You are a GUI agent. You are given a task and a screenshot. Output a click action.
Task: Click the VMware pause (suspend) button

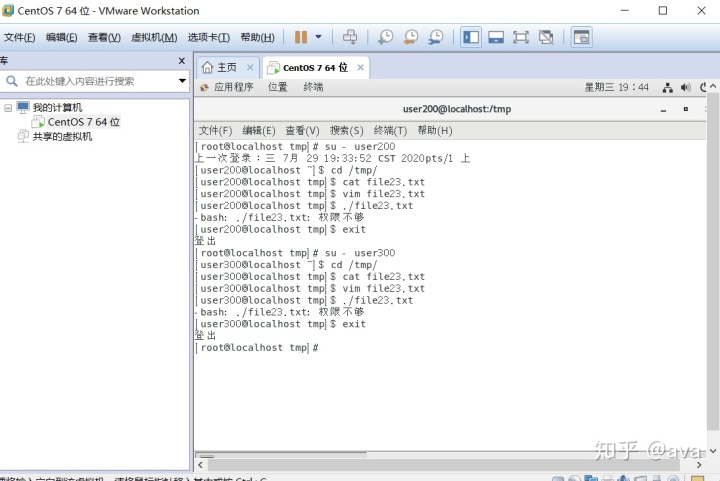[x=301, y=37]
